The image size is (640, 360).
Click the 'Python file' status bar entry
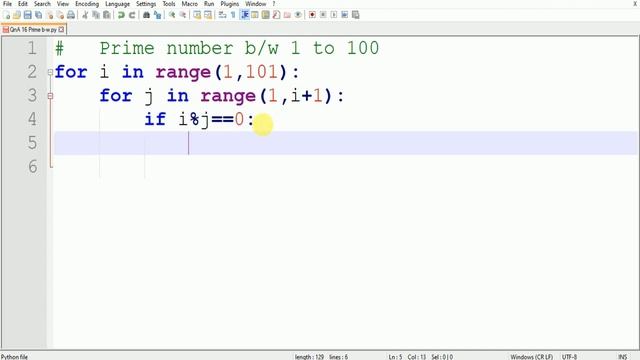pos(14,357)
